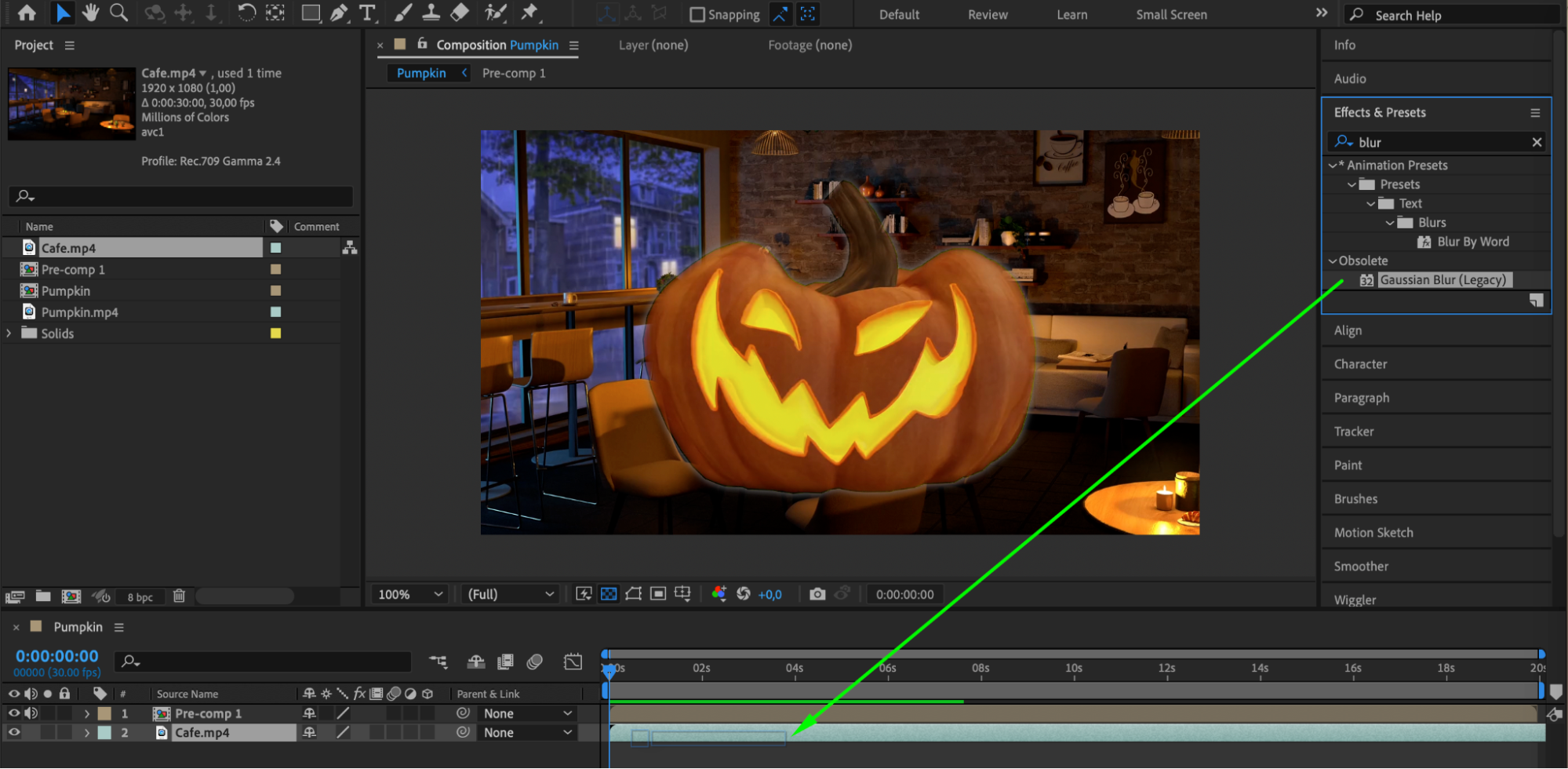
Task: Click the yellow Solids label color swatch
Action: click(x=275, y=333)
